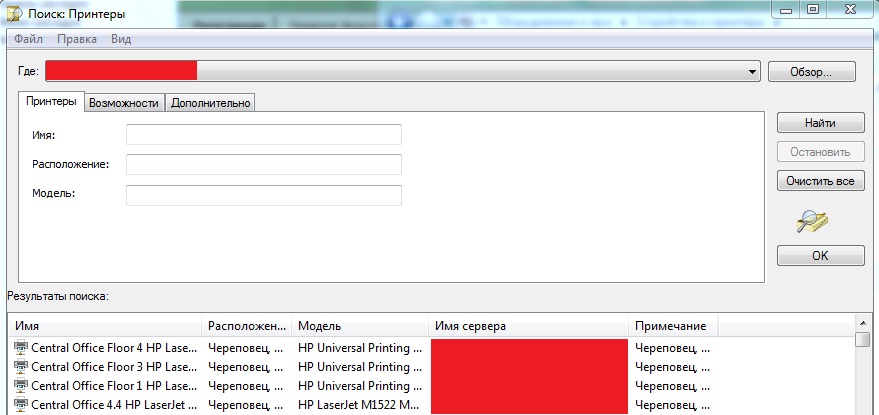879x415 pixels.
Task: Click the magnifier search animation icon
Action: click(x=812, y=221)
